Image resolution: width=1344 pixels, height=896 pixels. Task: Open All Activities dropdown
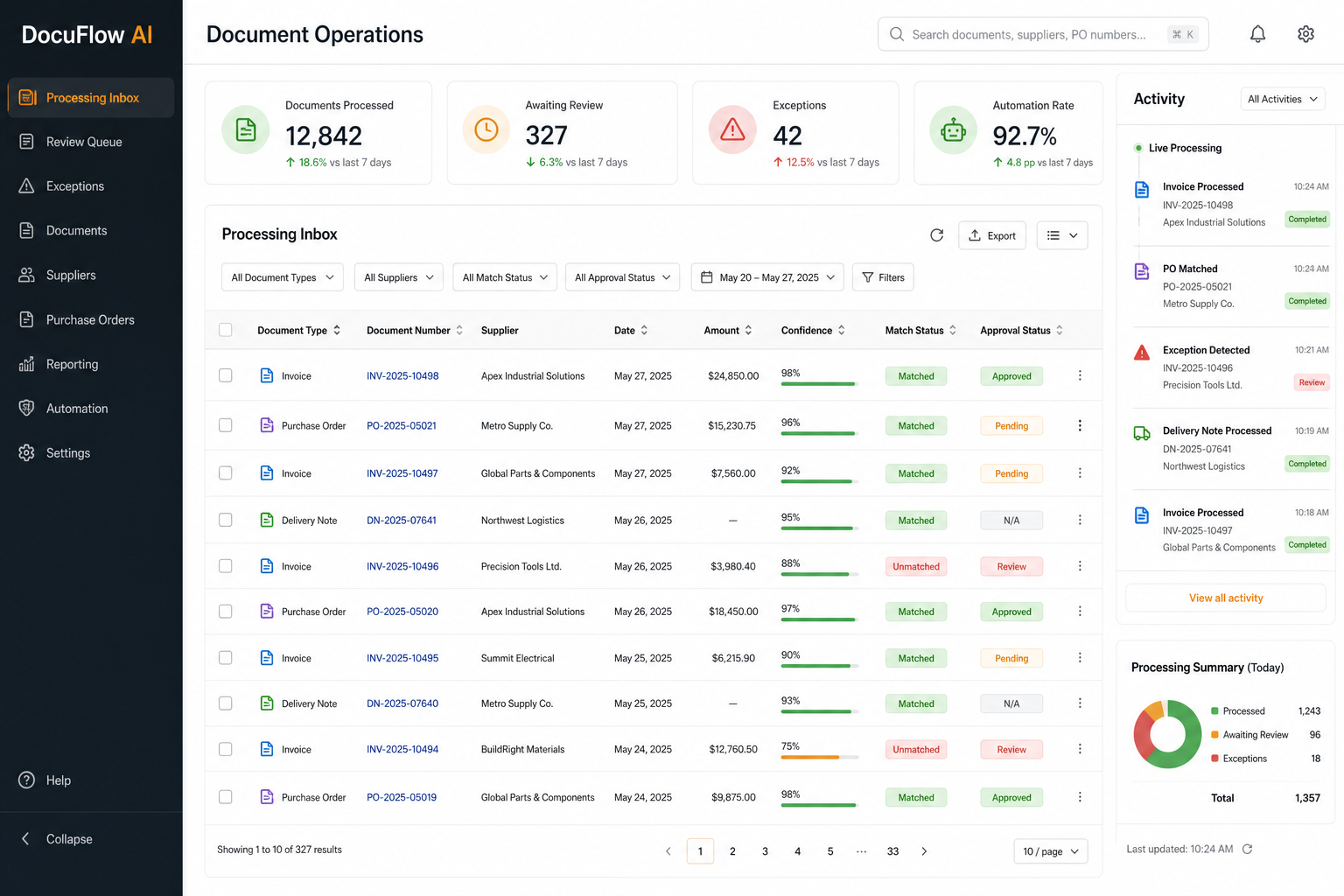click(x=1283, y=99)
